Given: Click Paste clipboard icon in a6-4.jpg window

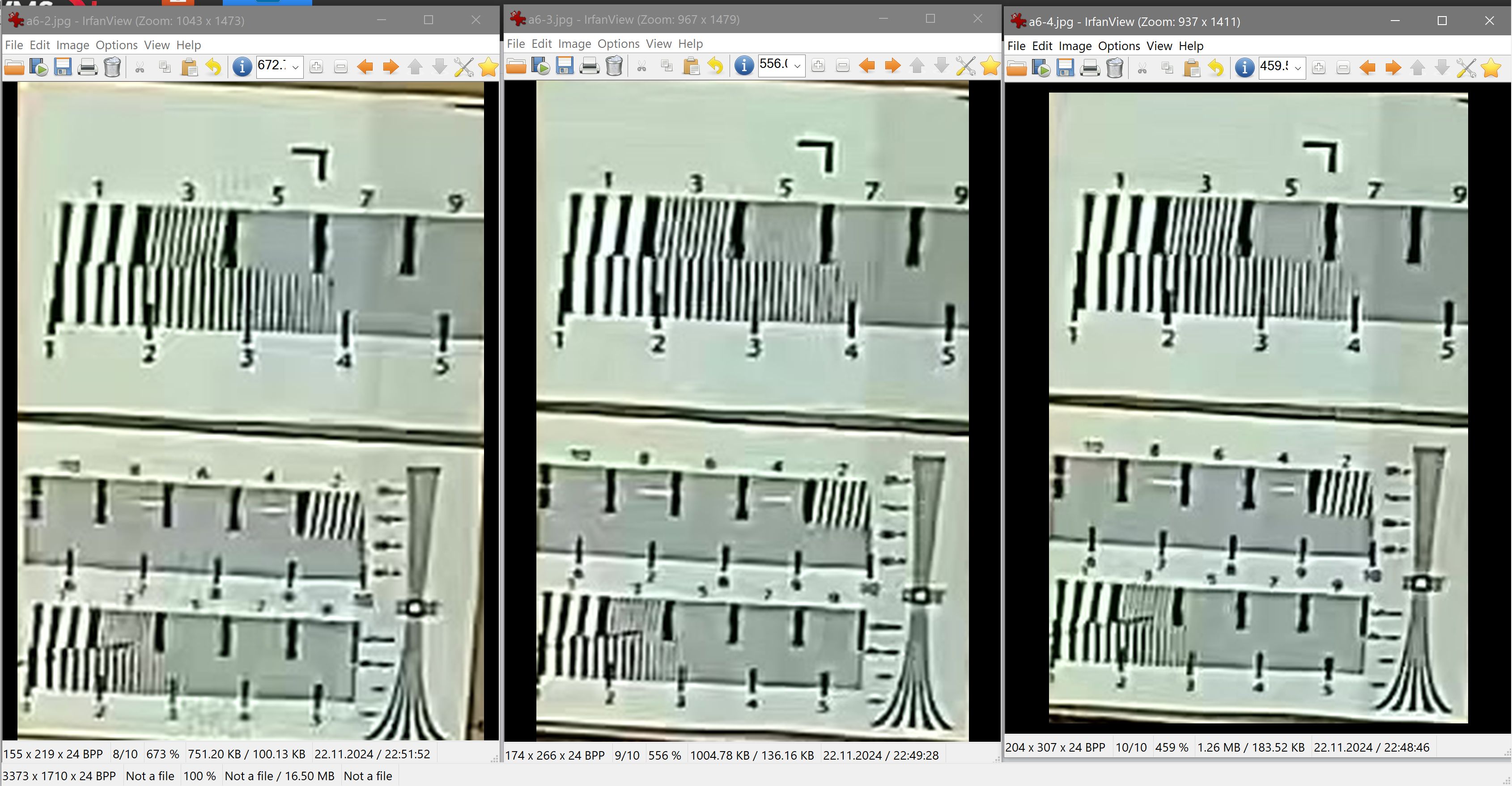Looking at the screenshot, I should click(1192, 68).
